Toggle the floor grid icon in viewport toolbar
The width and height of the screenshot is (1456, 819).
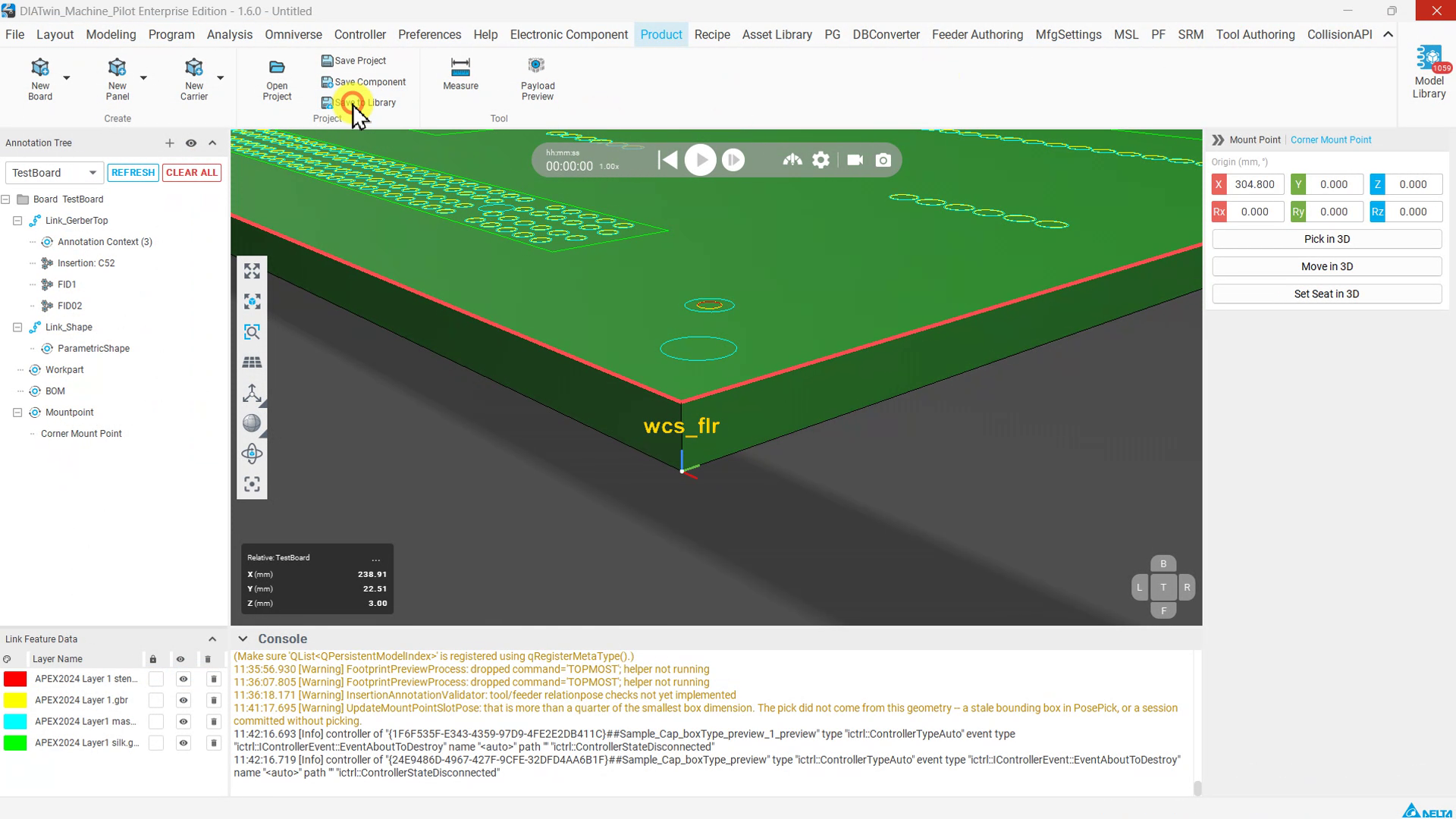[252, 362]
